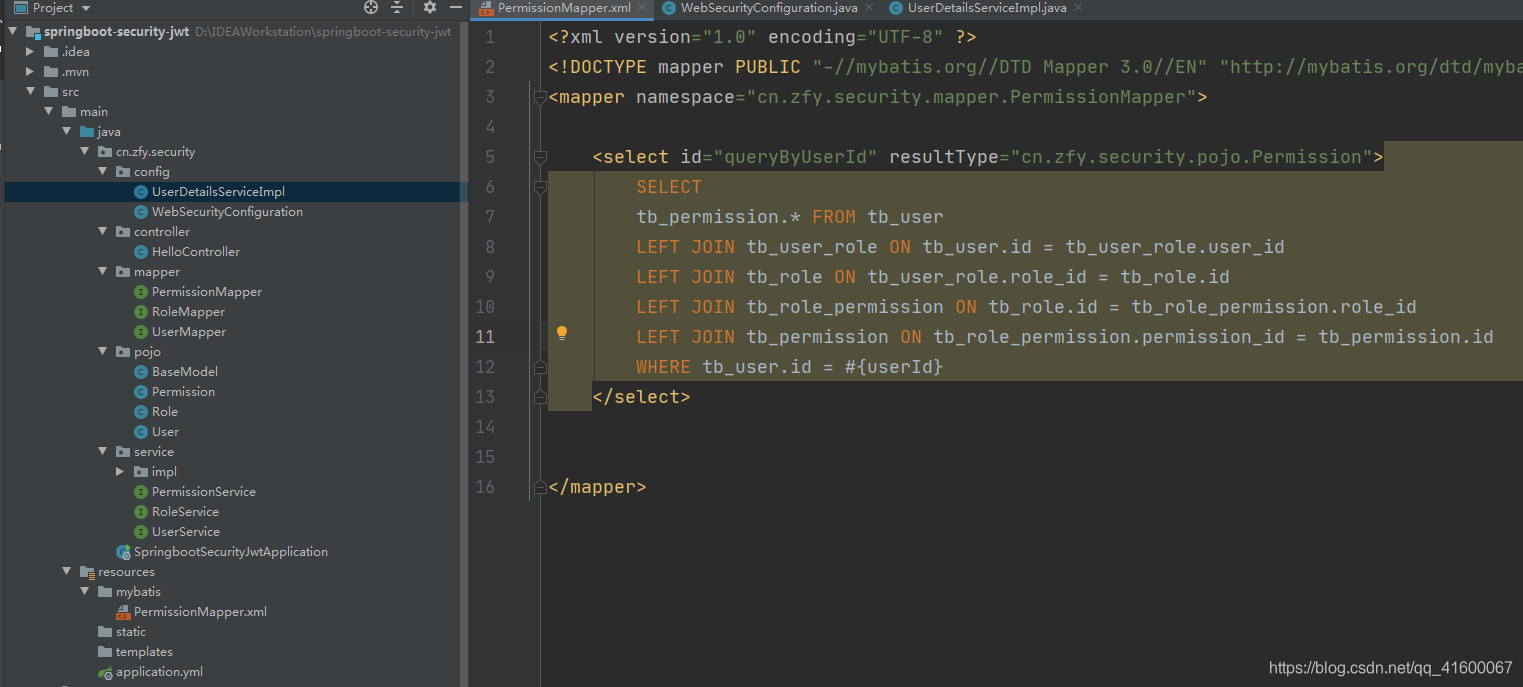Click the RoleService interface icon
This screenshot has height=687, width=1523.
coord(141,511)
